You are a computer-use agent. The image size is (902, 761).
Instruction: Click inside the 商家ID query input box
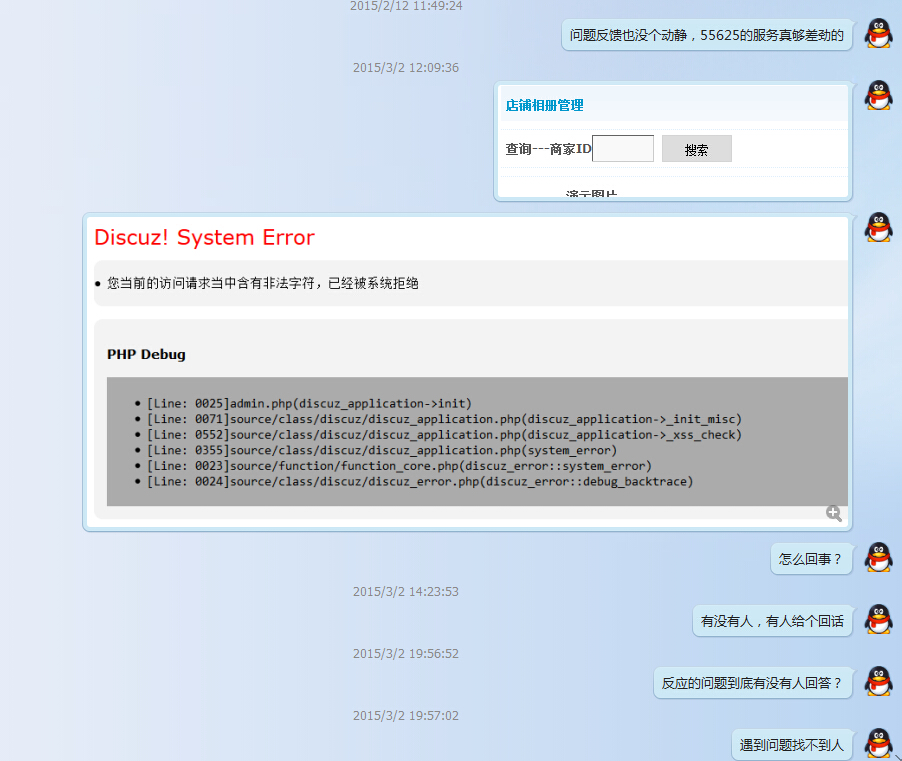[622, 148]
